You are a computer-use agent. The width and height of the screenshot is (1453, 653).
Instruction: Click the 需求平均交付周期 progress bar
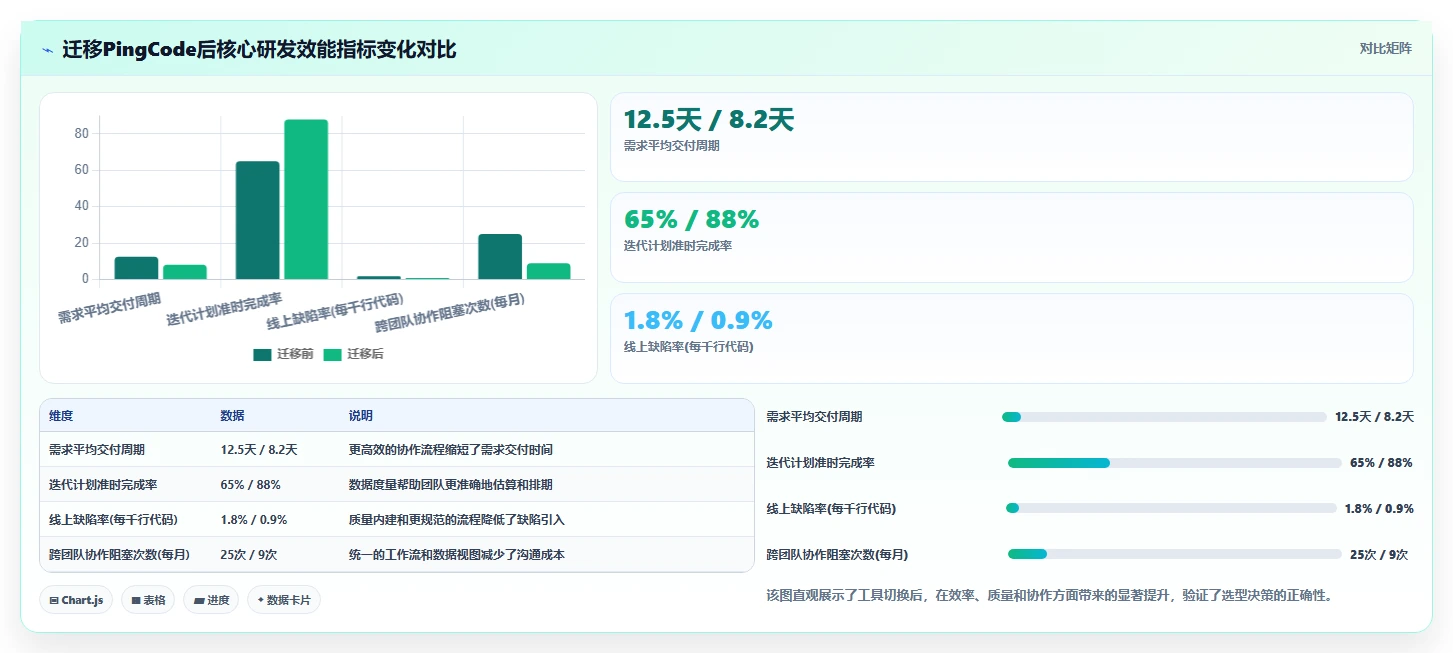[1164, 417]
